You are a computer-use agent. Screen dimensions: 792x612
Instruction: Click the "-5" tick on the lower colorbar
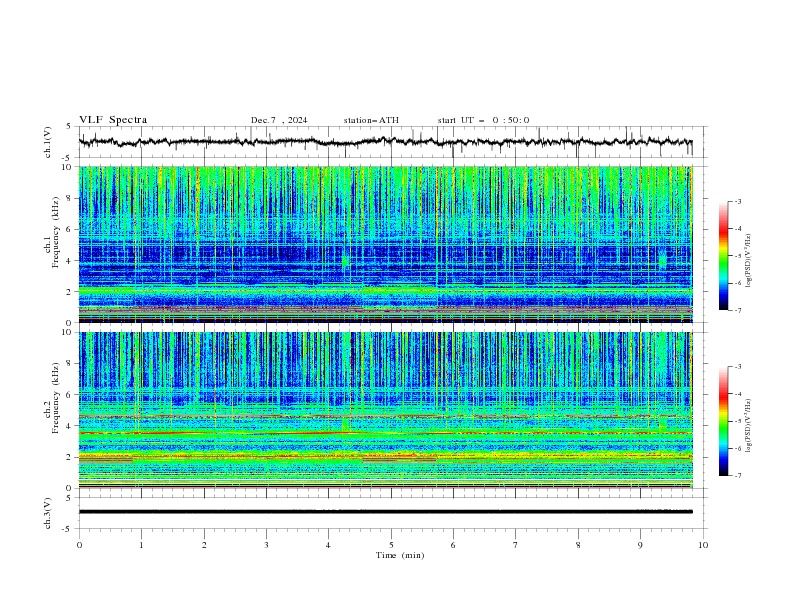tap(737, 421)
